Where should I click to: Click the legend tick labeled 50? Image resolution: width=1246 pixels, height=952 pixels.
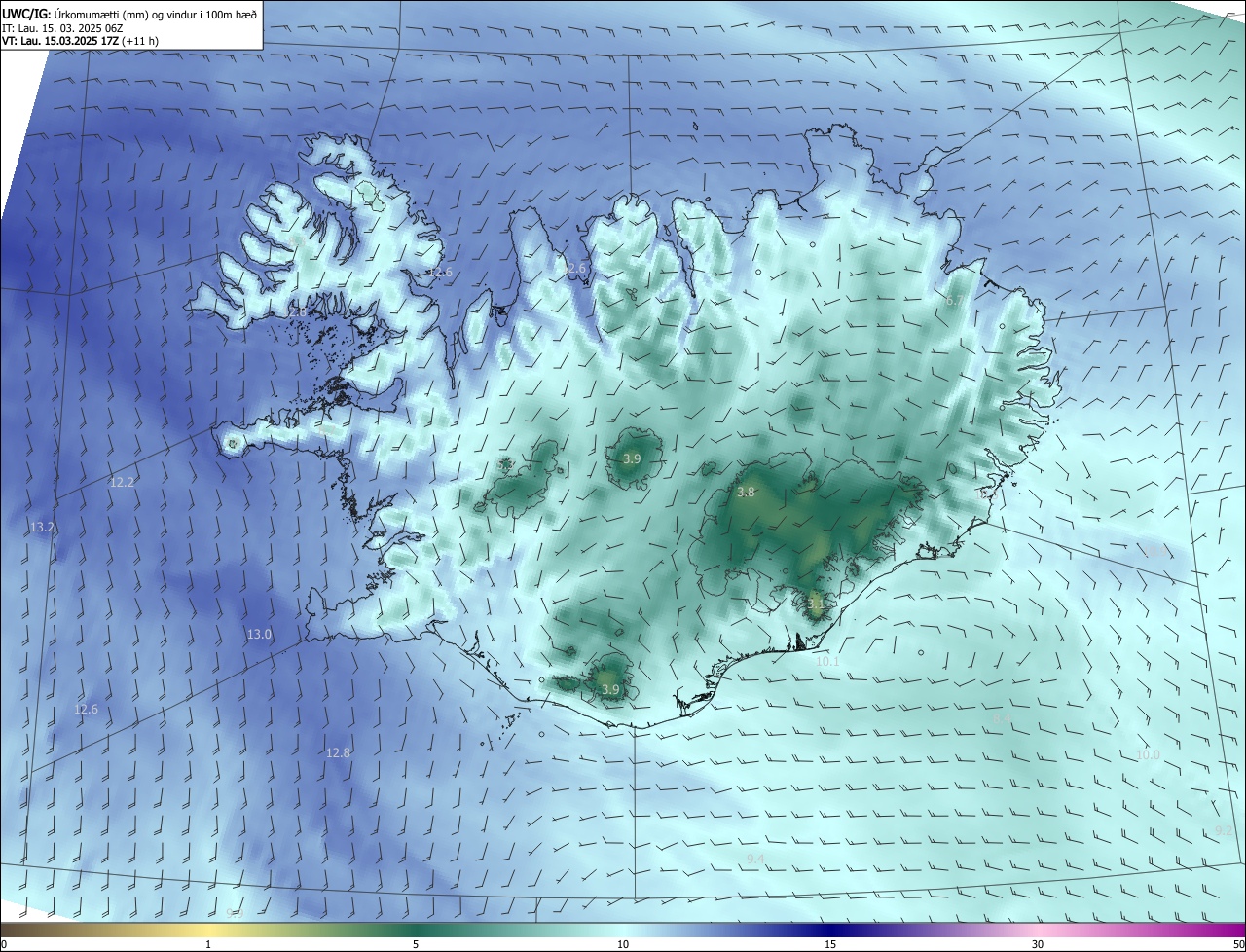(1238, 945)
